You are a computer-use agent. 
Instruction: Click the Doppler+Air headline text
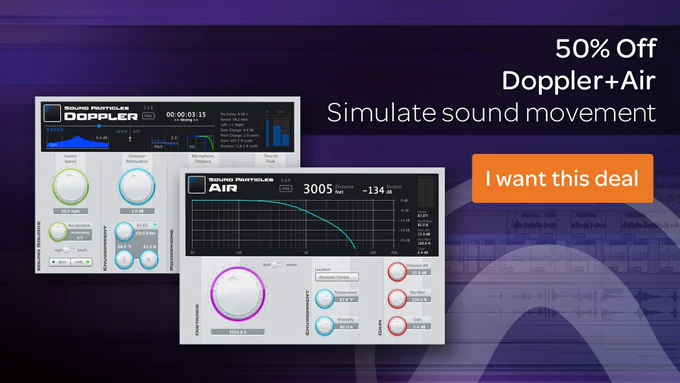coord(579,81)
